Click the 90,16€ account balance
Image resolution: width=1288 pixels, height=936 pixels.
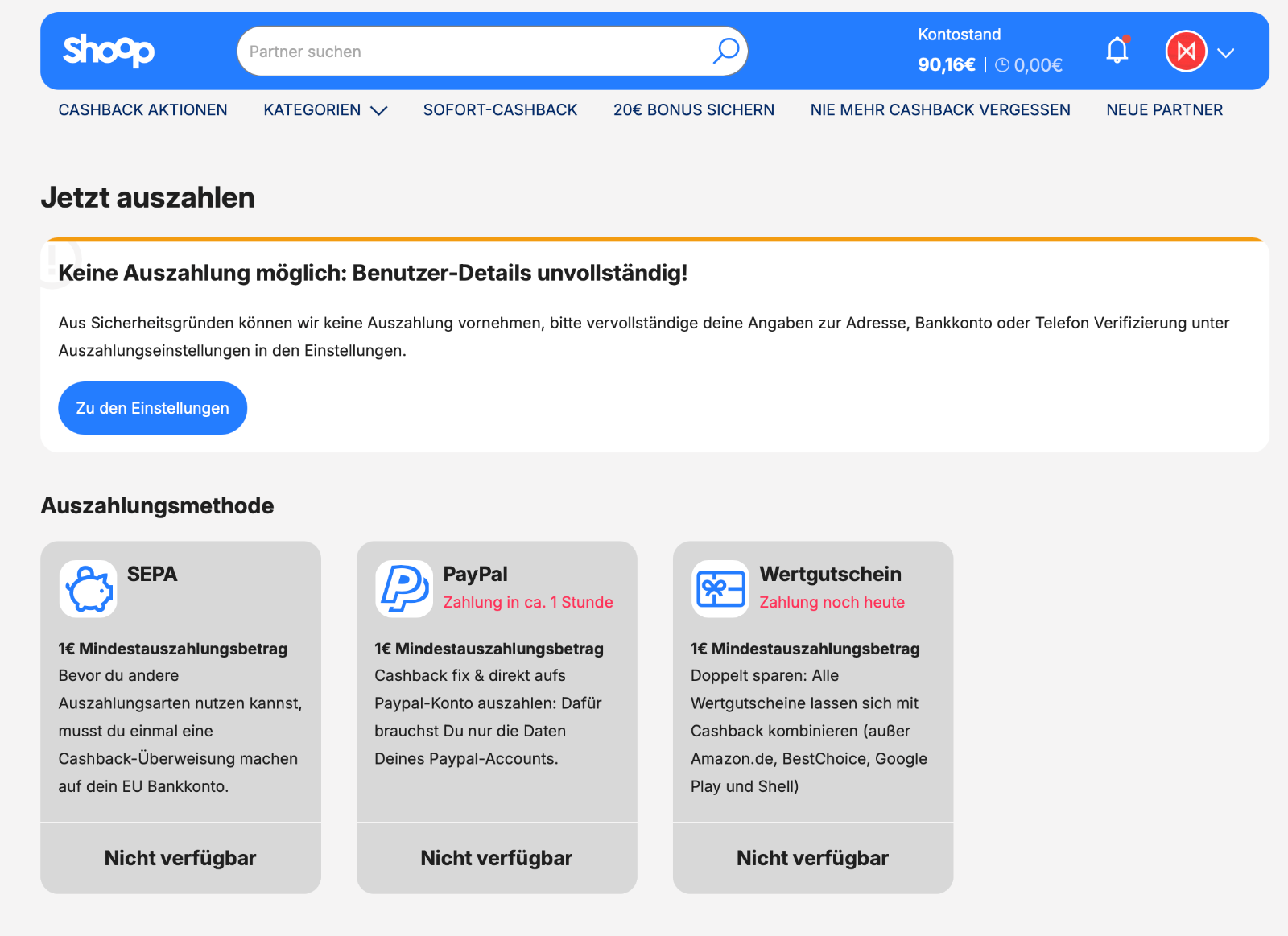947,65
